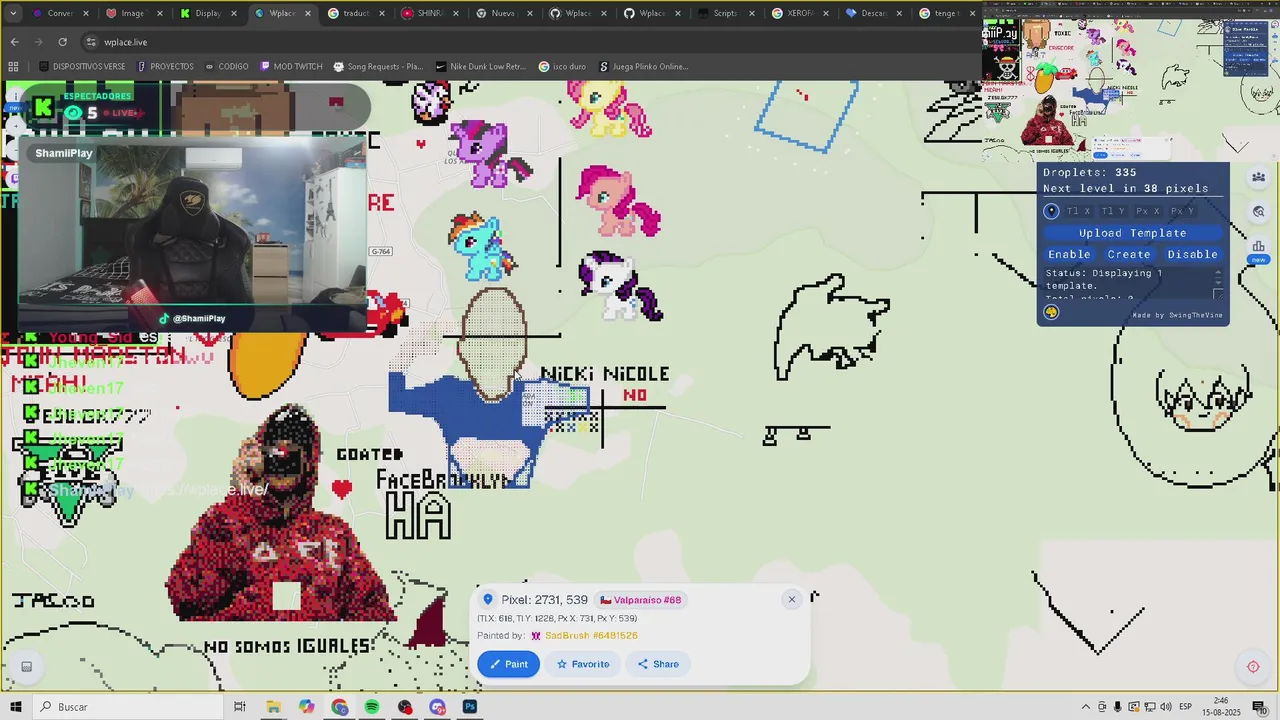The image size is (1280, 720).
Task: Click the wplace.live address bar
Action: [530, 42]
